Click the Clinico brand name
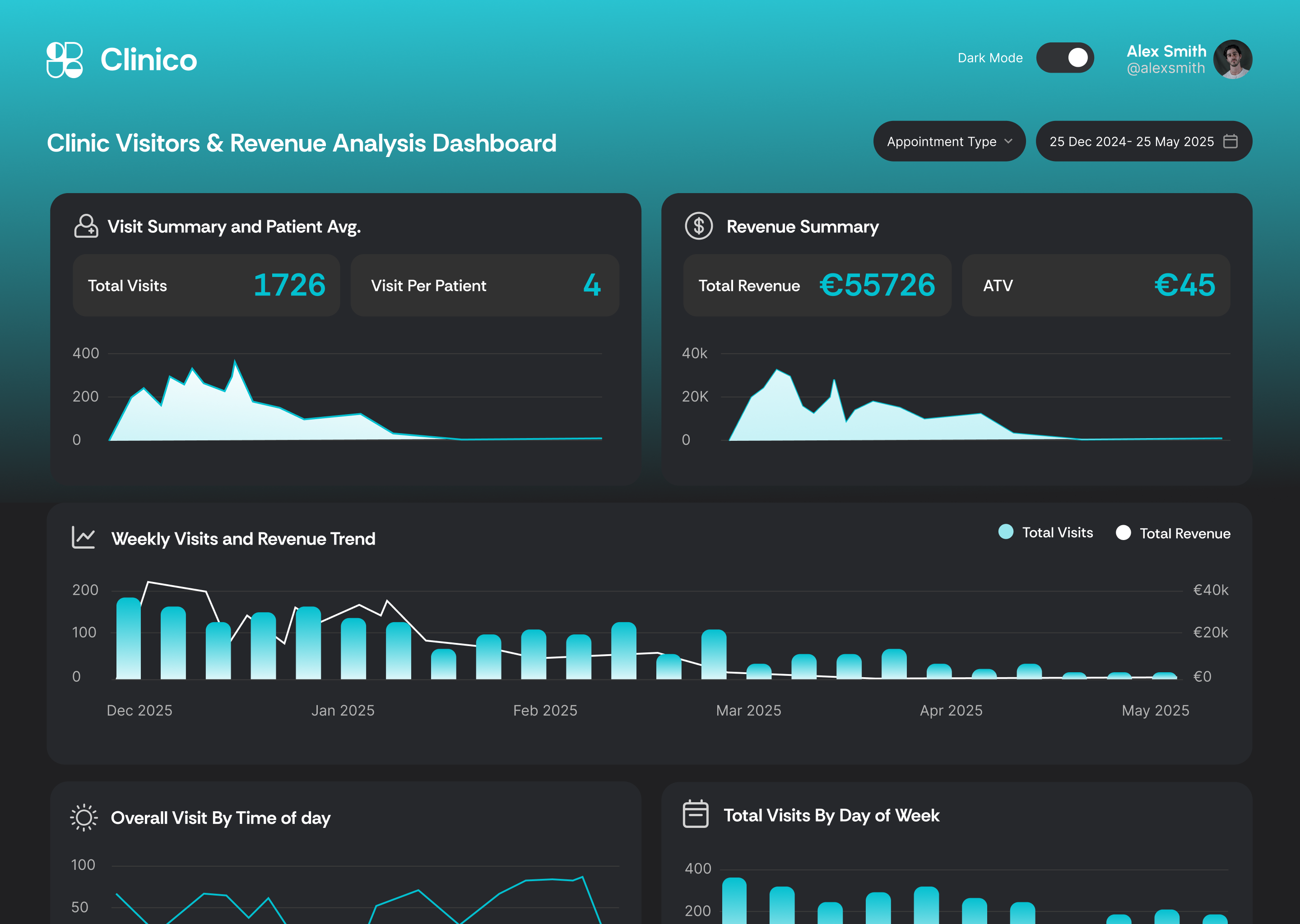This screenshot has height=924, width=1300. point(149,60)
